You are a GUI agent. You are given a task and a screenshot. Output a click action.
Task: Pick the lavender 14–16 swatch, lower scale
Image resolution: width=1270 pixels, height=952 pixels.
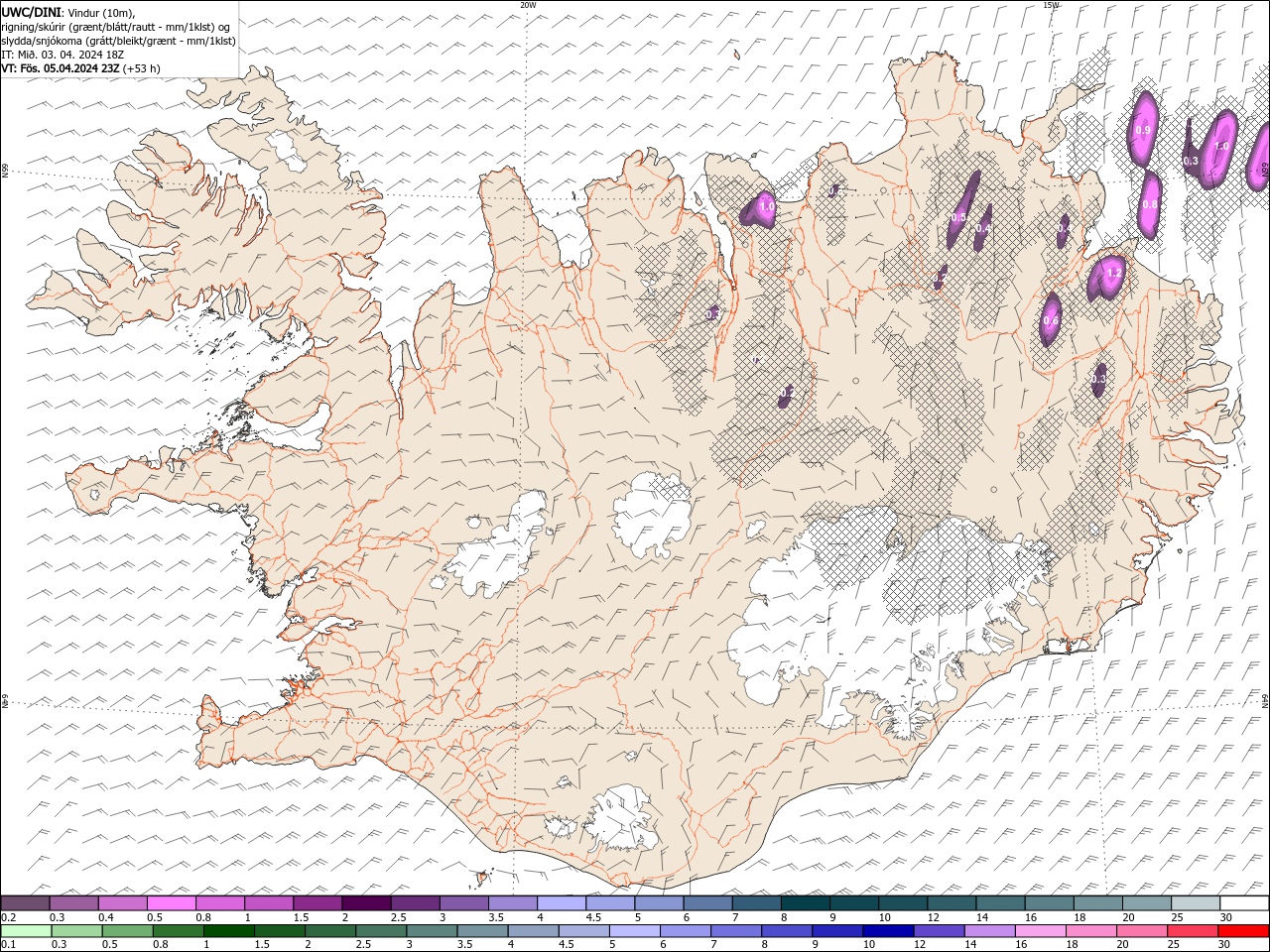coord(989,931)
